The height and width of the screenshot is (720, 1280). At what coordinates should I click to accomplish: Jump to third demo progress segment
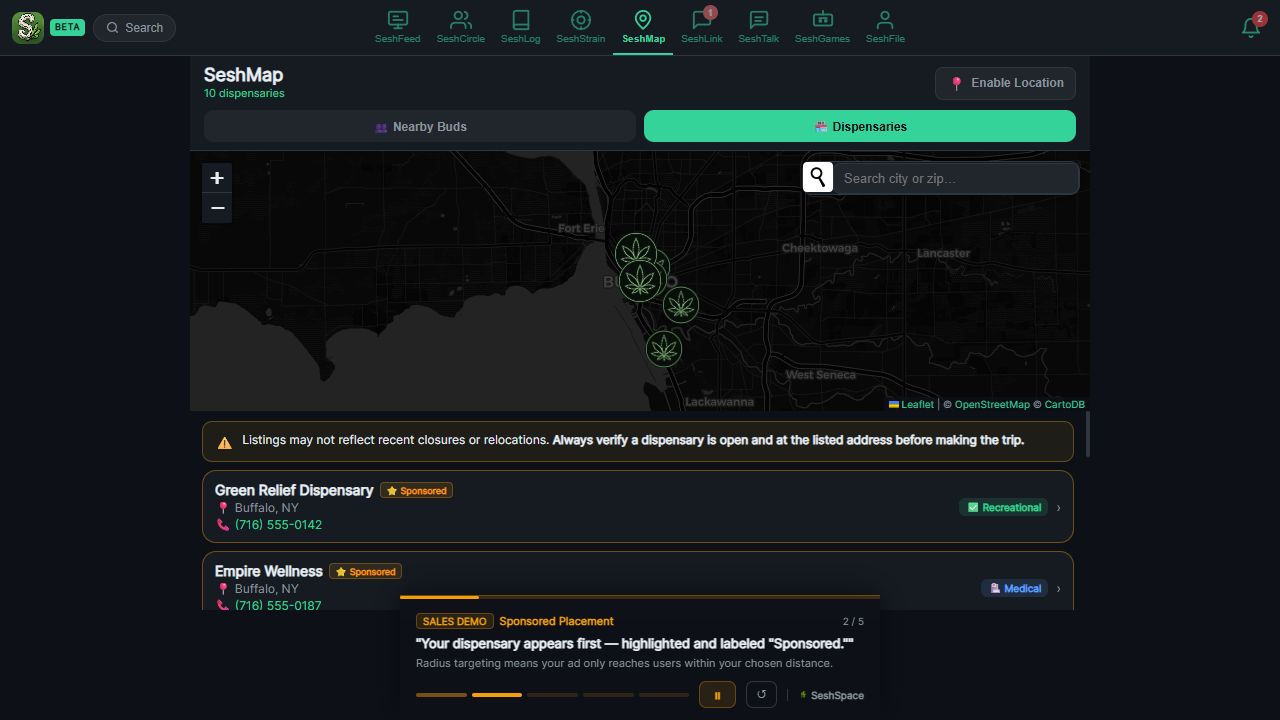[x=552, y=694]
